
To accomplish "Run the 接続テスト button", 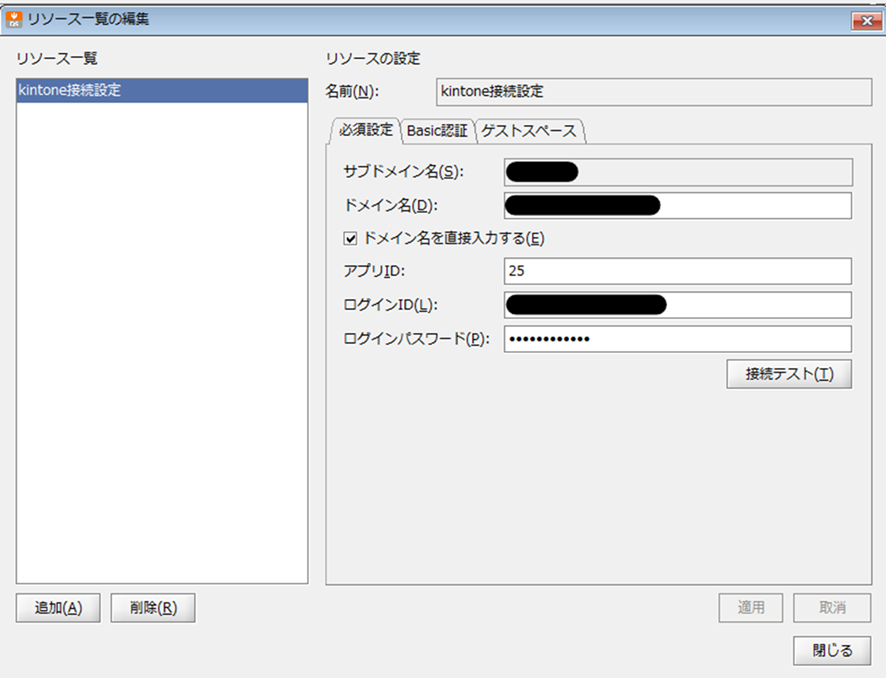I will (x=789, y=374).
